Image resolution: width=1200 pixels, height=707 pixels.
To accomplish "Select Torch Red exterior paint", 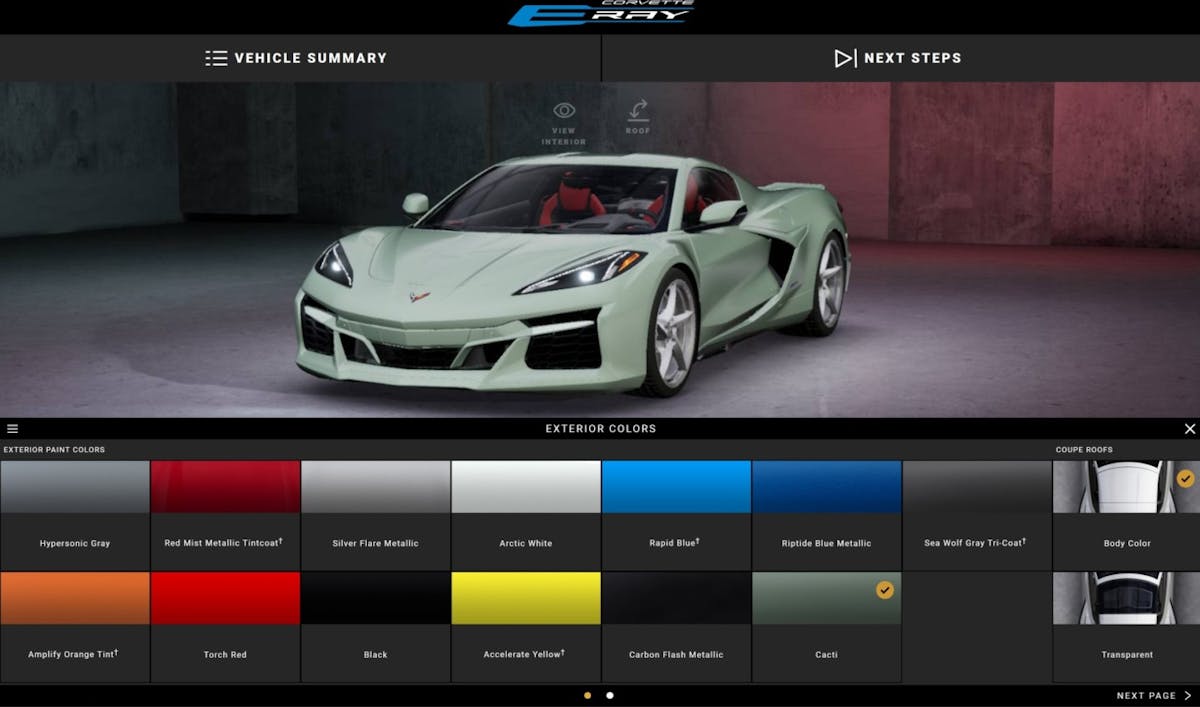I will (x=225, y=626).
